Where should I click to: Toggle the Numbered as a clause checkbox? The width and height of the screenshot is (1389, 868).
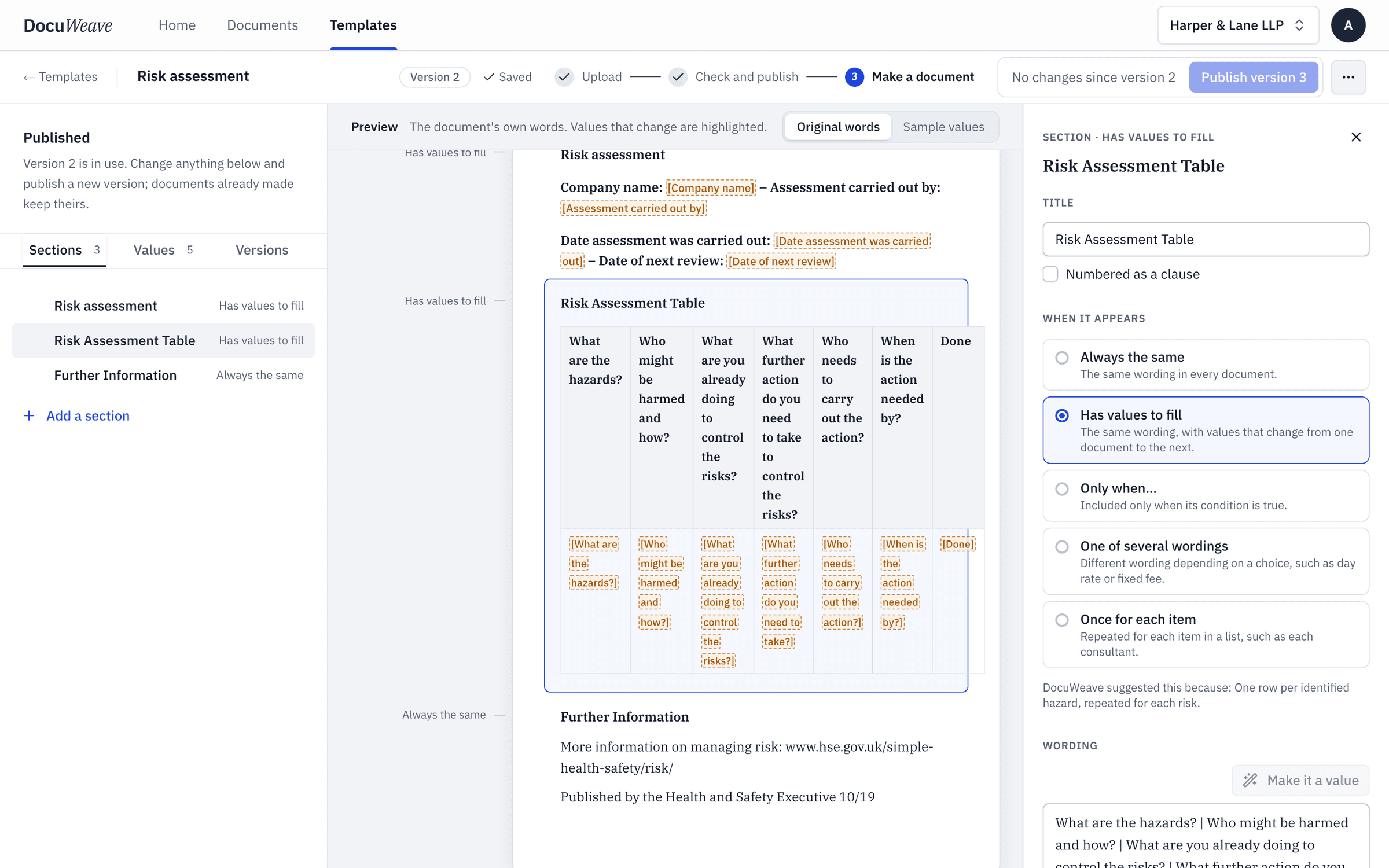(x=1050, y=274)
